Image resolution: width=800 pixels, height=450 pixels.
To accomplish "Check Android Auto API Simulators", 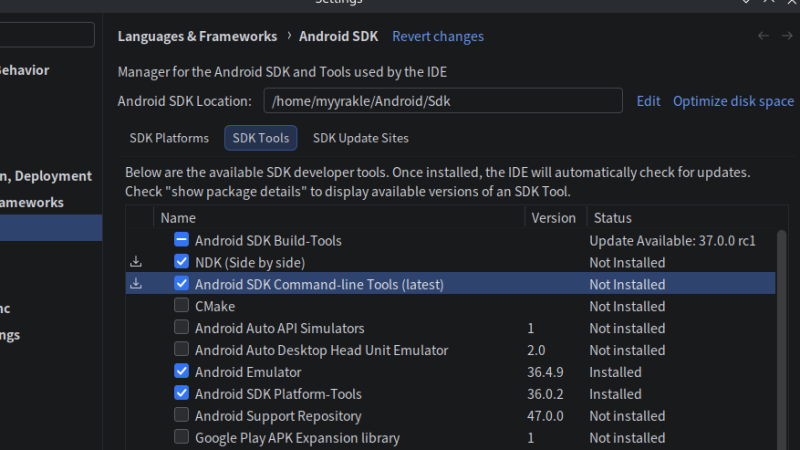I will pos(181,328).
